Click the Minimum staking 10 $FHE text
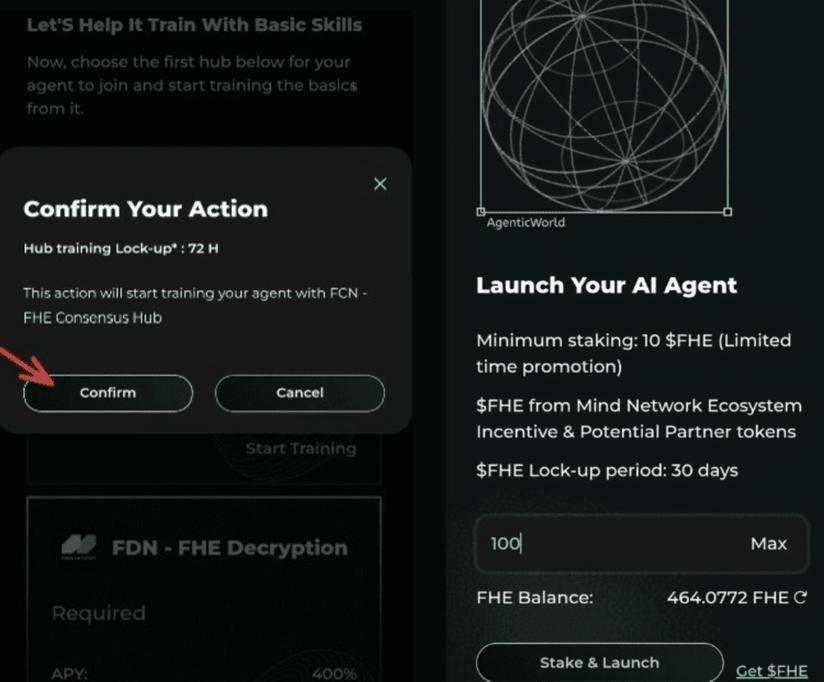This screenshot has height=682, width=824. coord(633,353)
